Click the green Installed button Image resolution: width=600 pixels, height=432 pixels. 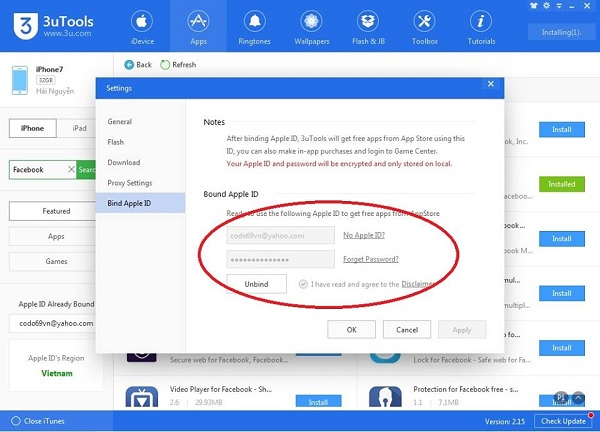pos(561,184)
